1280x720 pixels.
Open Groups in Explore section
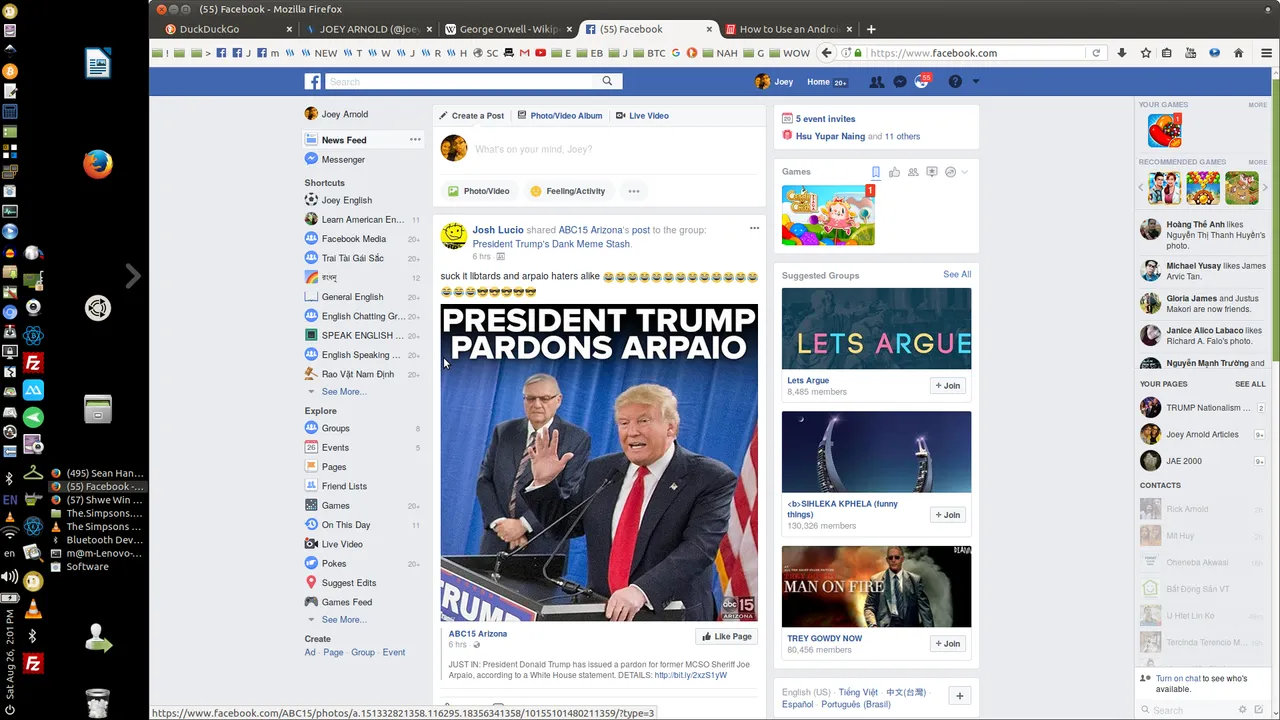click(335, 428)
